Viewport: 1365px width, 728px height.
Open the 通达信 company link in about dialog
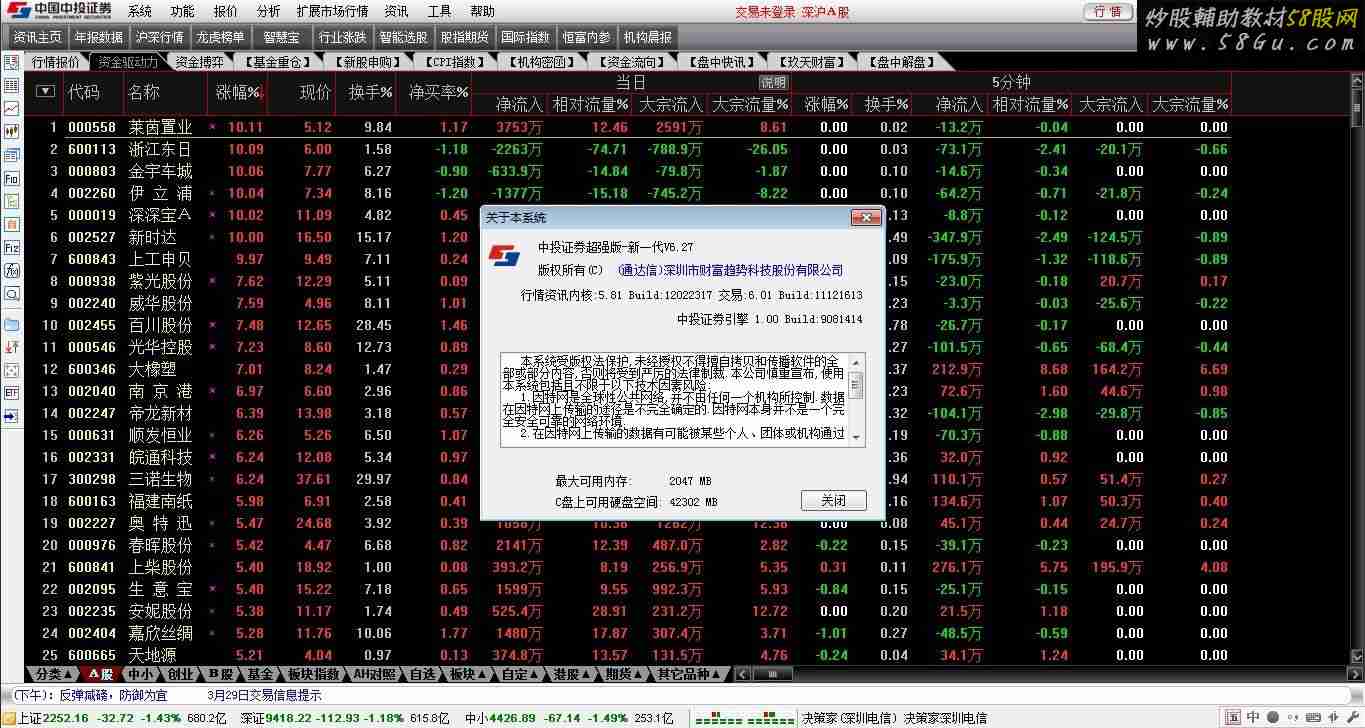(730, 270)
